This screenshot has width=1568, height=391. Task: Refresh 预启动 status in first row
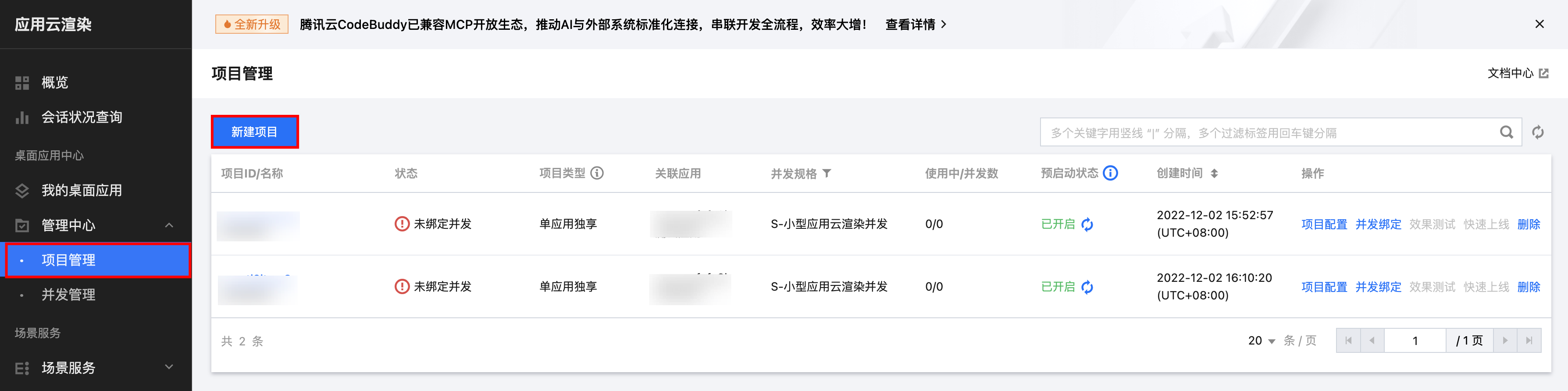point(1087,224)
